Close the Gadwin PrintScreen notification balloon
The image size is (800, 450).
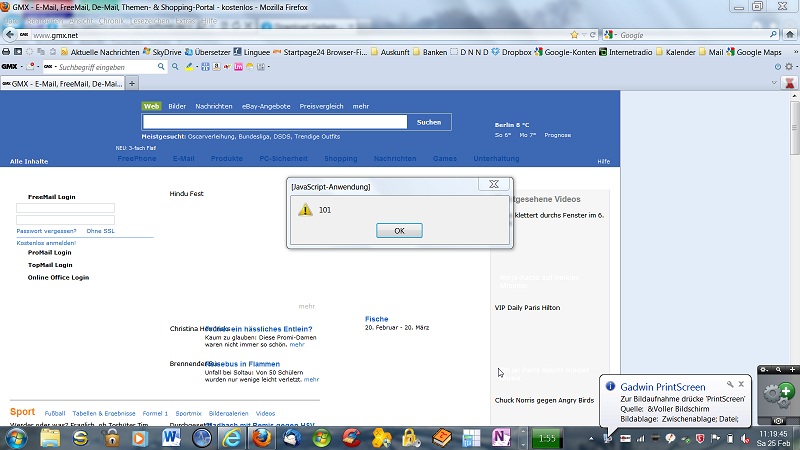(743, 384)
